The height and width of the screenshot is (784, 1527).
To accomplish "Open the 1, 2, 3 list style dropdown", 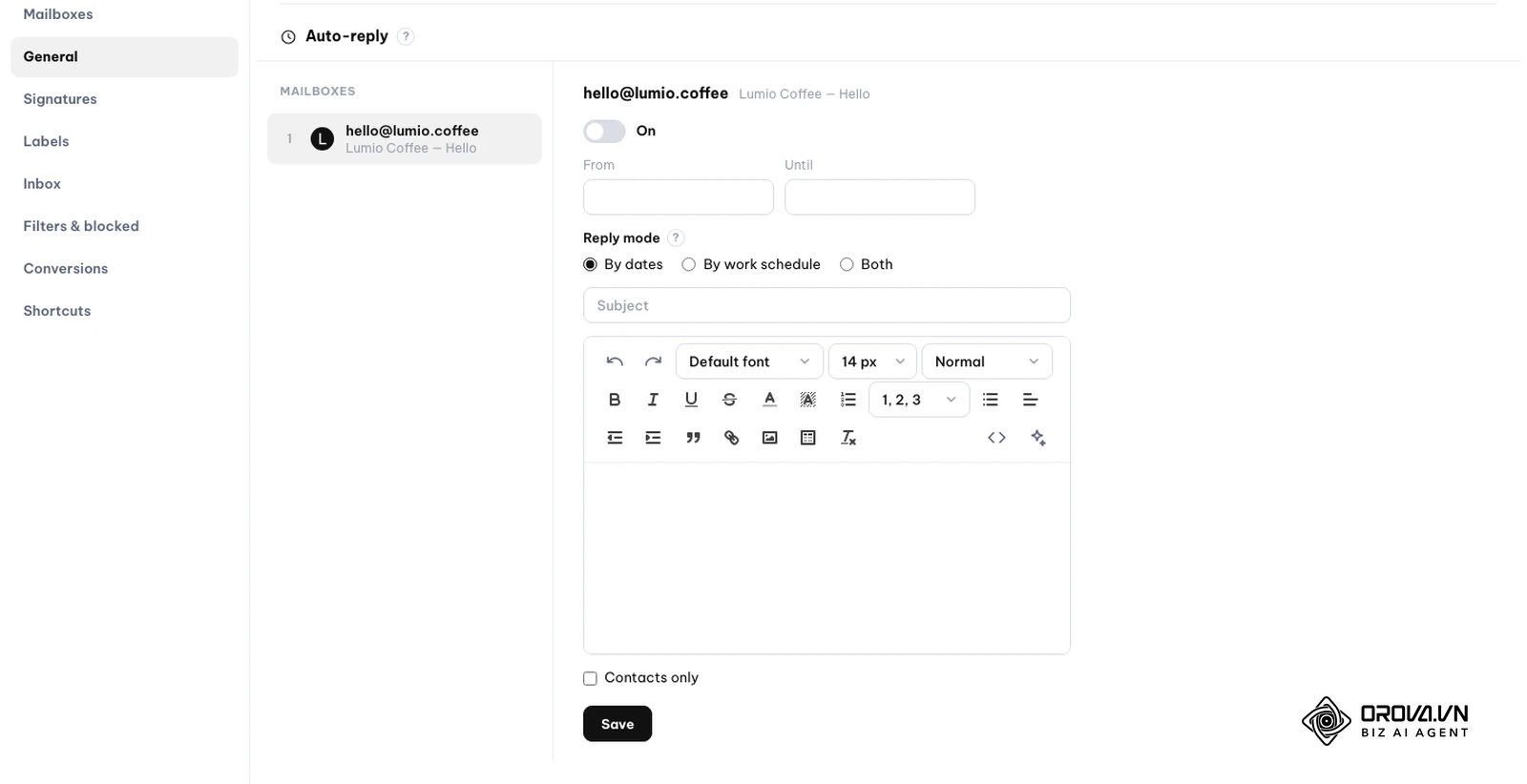I will 919,400.
